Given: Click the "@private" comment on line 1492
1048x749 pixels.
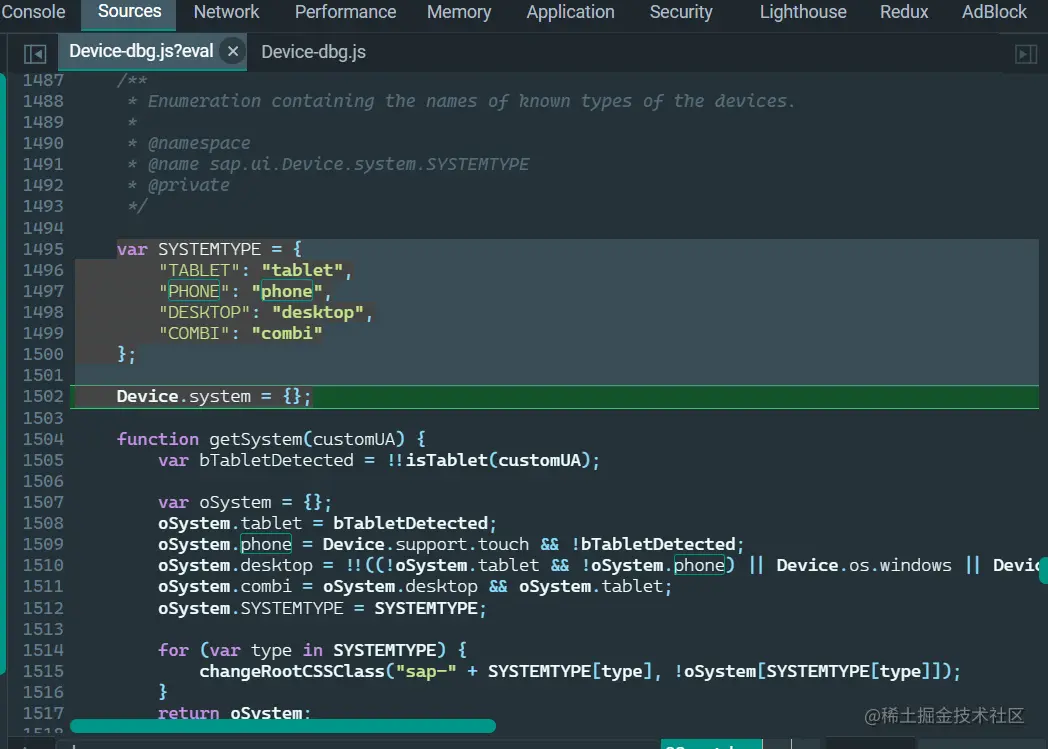Looking at the screenshot, I should pos(188,185).
